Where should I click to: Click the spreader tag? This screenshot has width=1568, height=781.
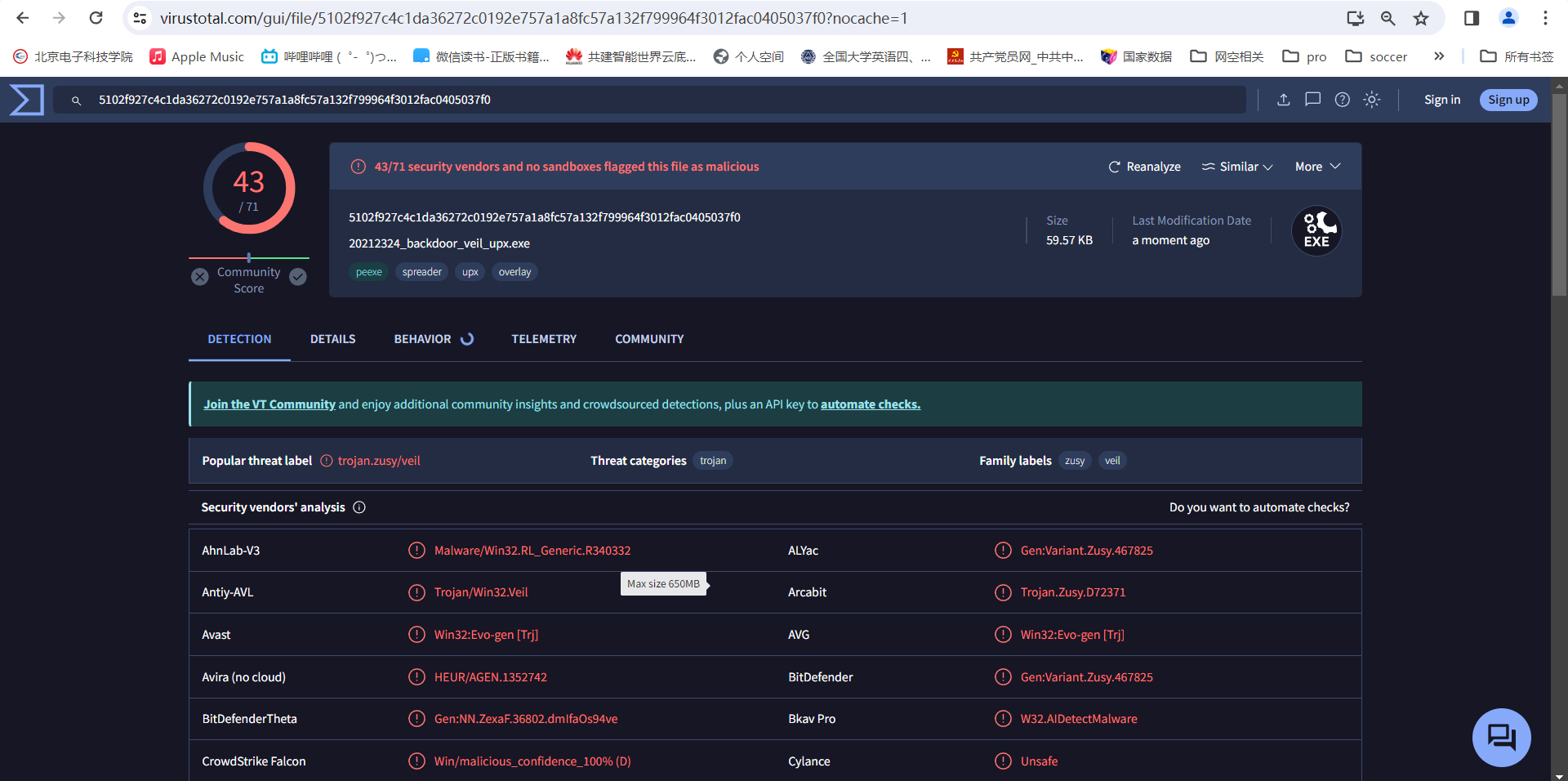pos(422,272)
